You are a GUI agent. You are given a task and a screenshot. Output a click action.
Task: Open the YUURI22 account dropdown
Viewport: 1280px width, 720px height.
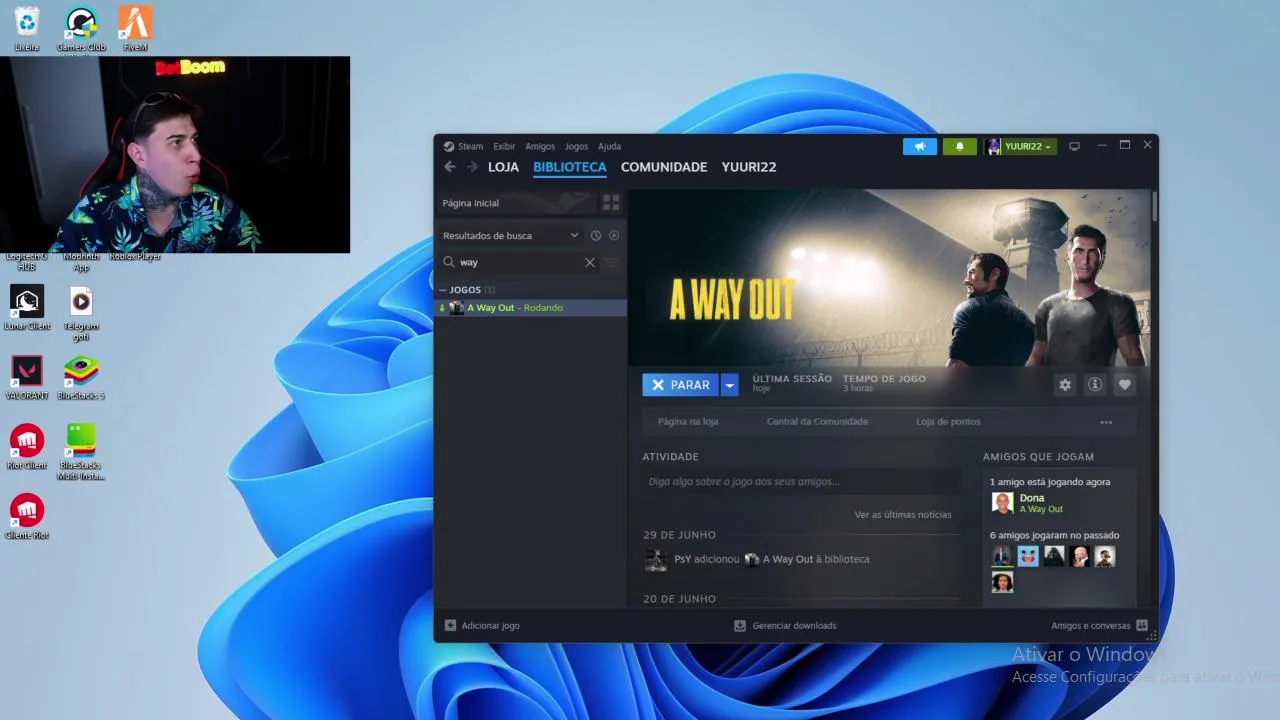tap(1019, 146)
